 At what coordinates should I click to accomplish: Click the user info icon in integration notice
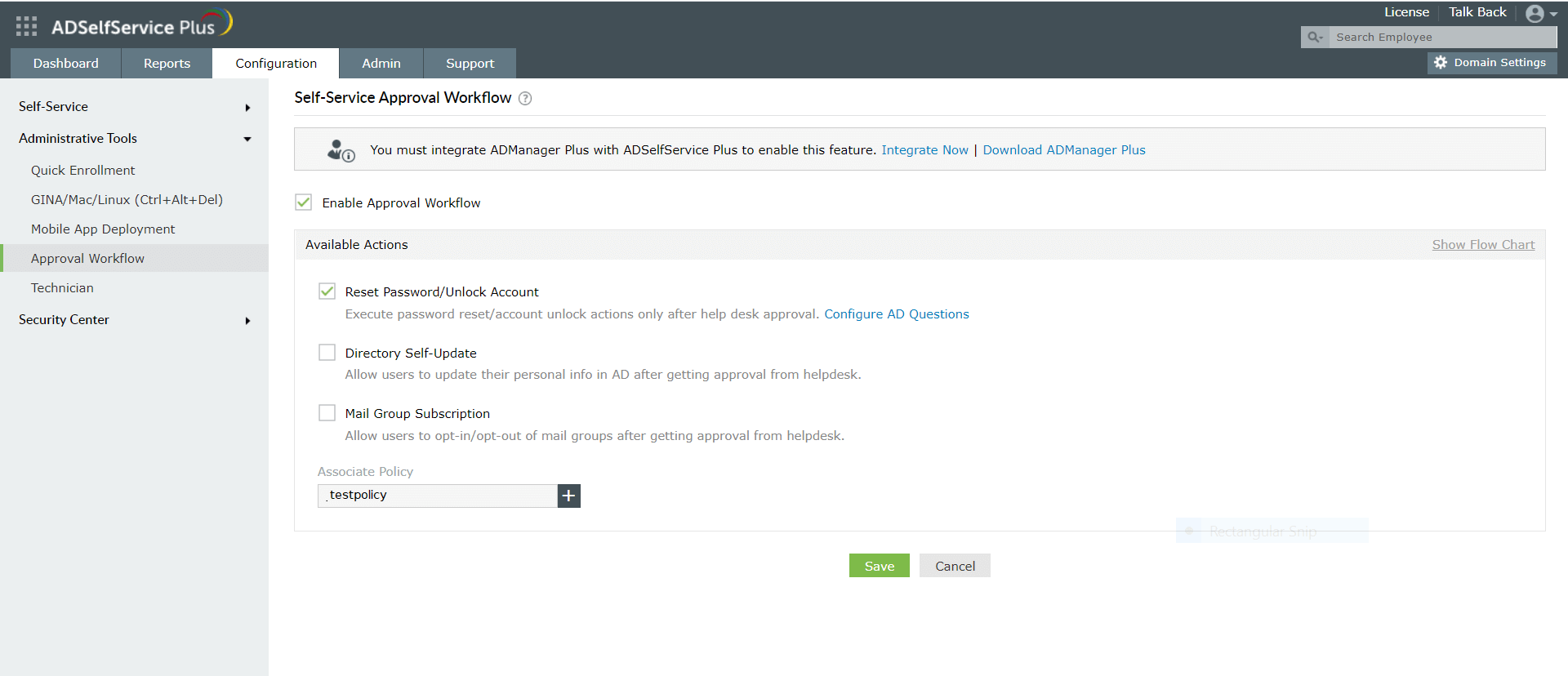point(341,150)
